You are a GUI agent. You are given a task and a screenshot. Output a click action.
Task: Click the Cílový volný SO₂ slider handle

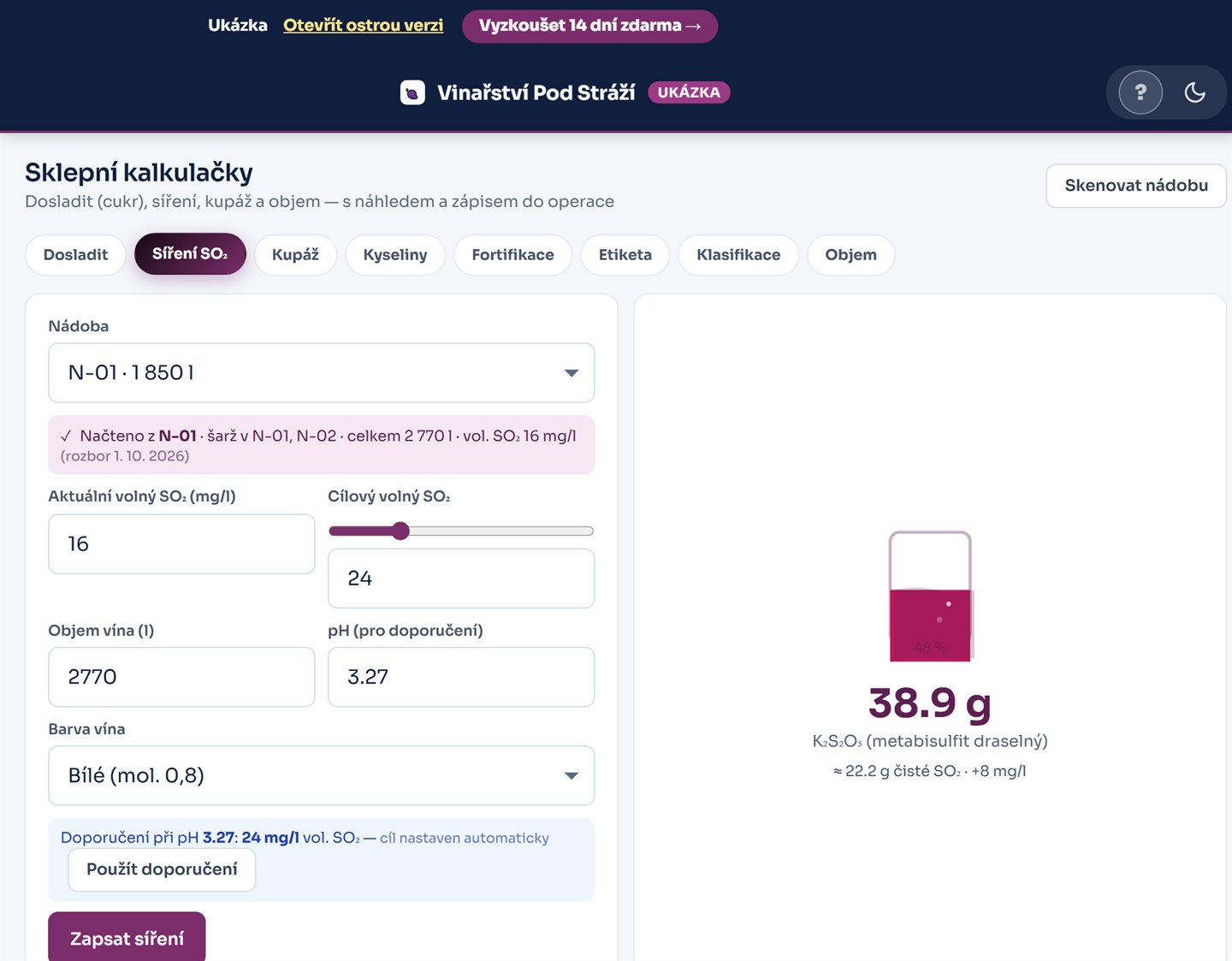pyautogui.click(x=400, y=531)
